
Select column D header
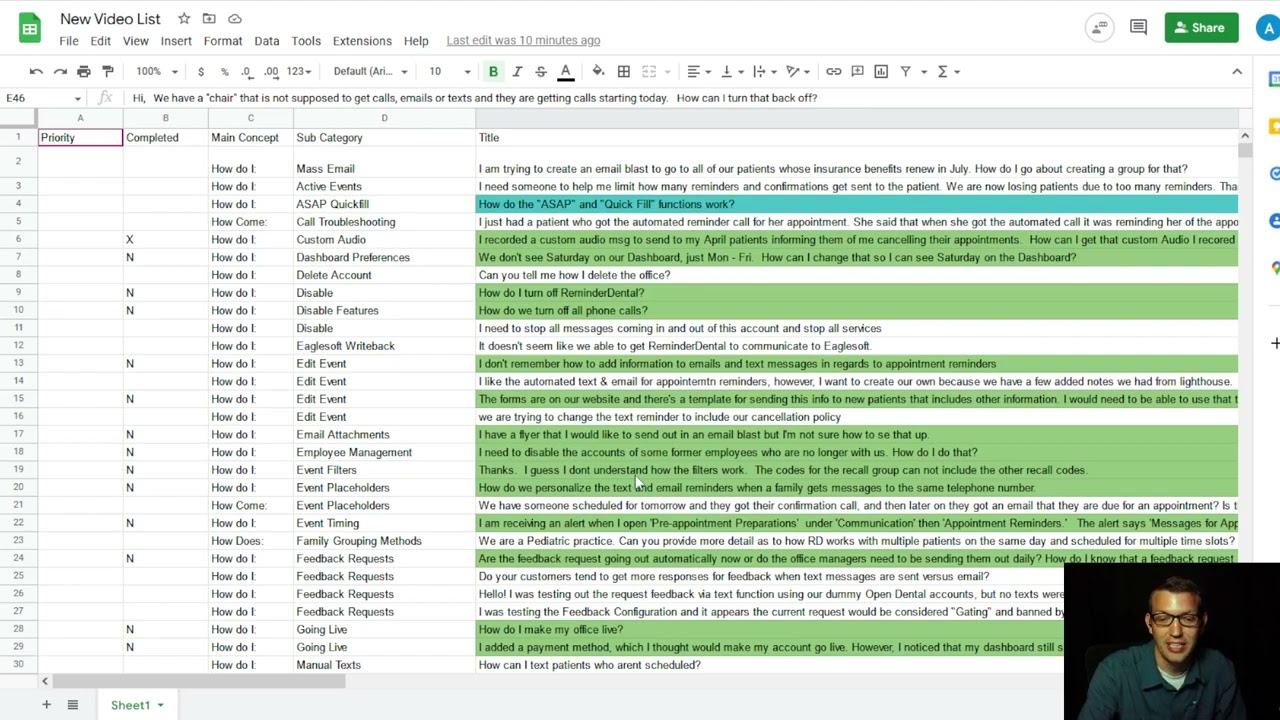(384, 118)
